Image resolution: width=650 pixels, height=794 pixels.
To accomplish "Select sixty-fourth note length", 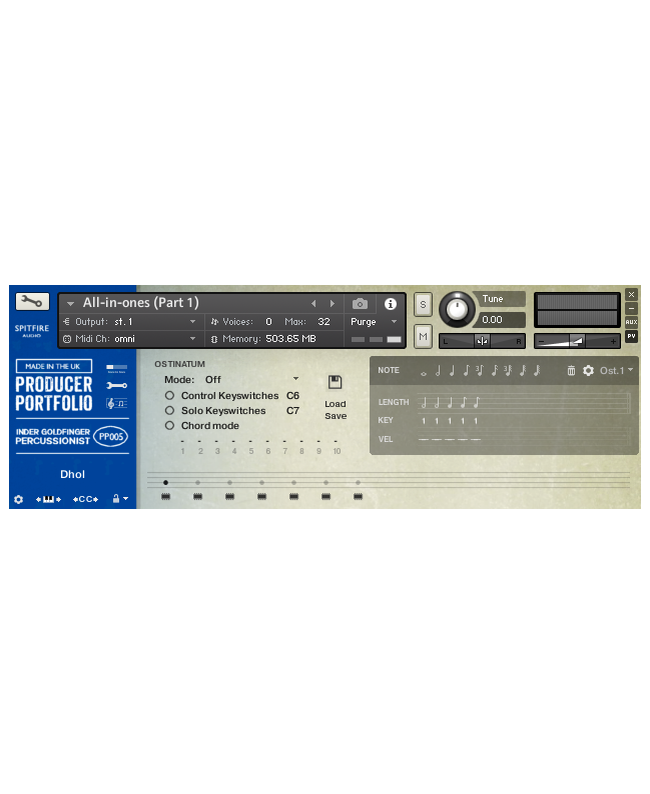I will pos(537,371).
